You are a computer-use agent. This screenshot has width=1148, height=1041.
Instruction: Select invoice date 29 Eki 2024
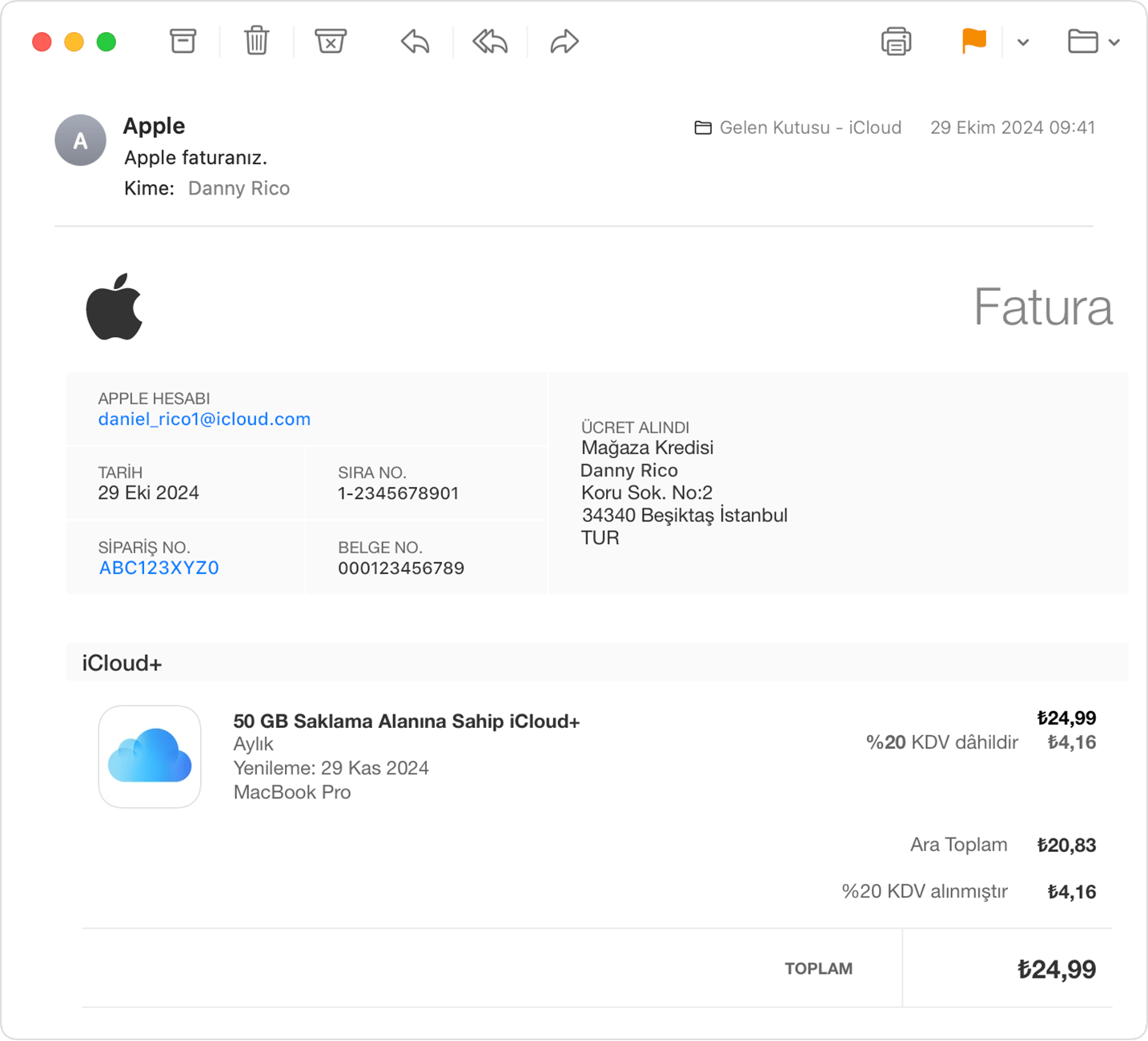tap(148, 492)
